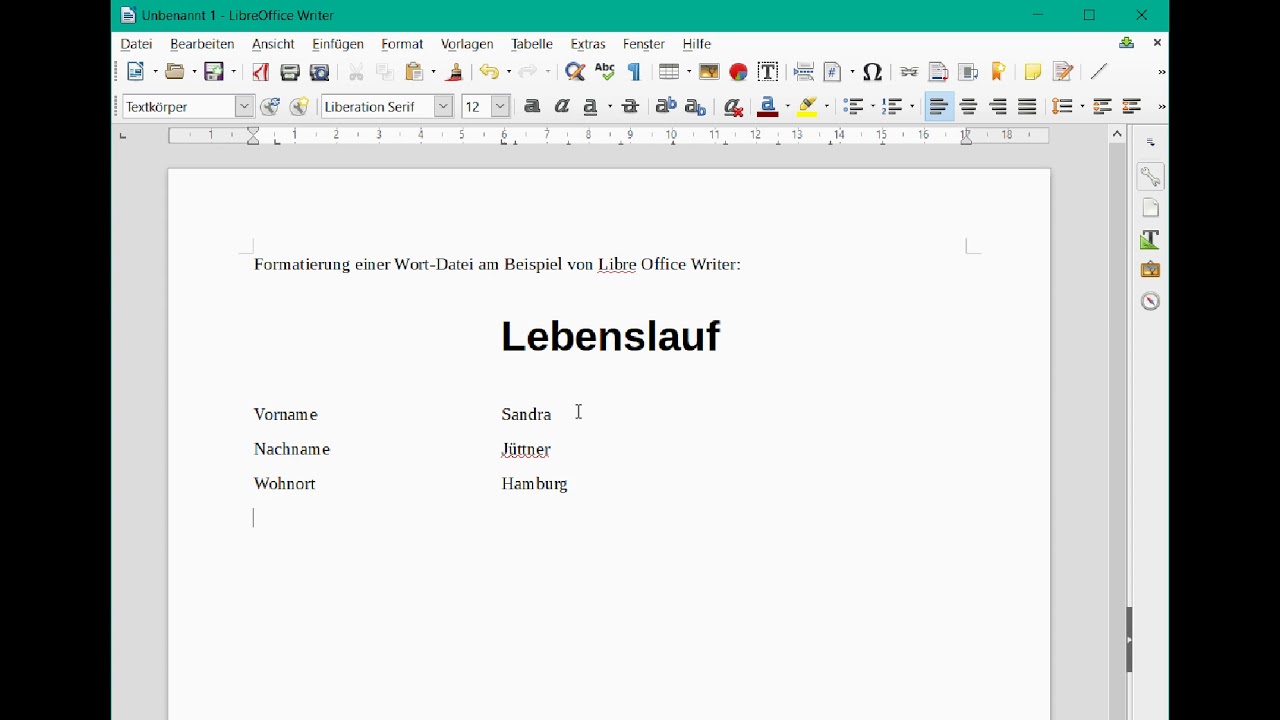The width and height of the screenshot is (1280, 720).
Task: Open Find and Replace icon
Action: [575, 72]
